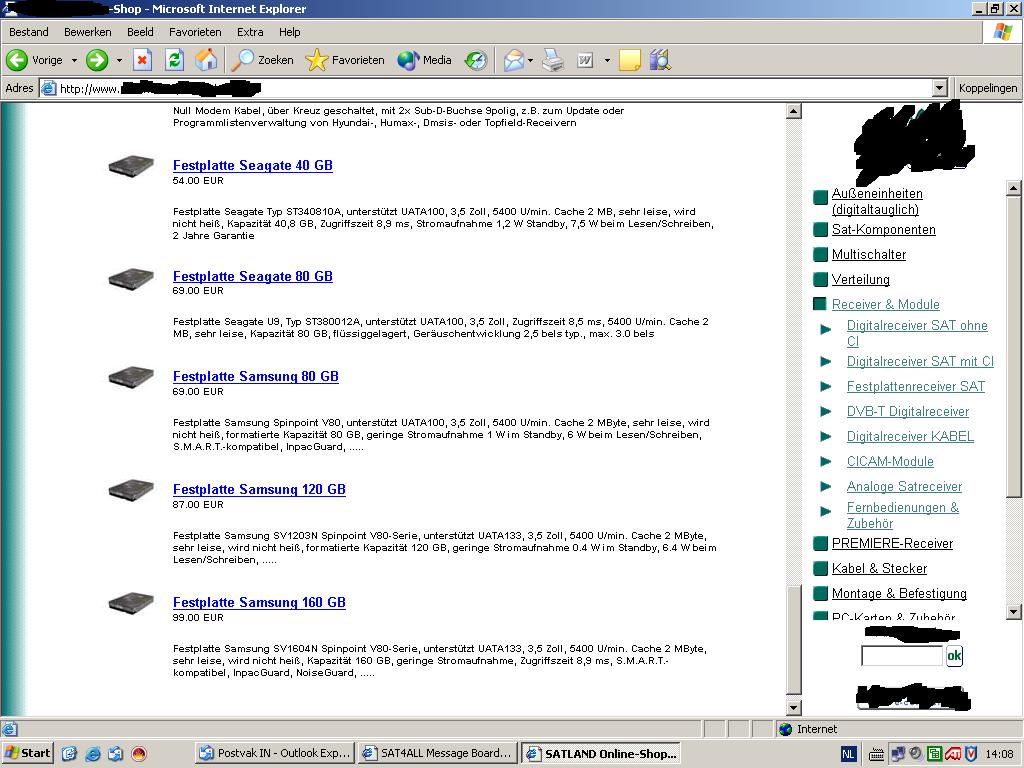
Task: Edit page with the Word icon
Action: point(585,60)
